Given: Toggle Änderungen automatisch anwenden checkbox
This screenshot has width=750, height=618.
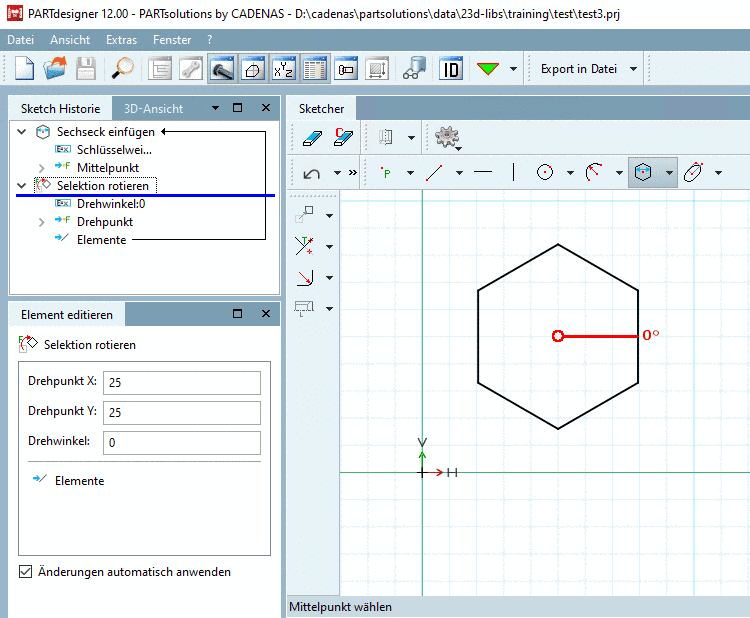Looking at the screenshot, I should coord(25,572).
